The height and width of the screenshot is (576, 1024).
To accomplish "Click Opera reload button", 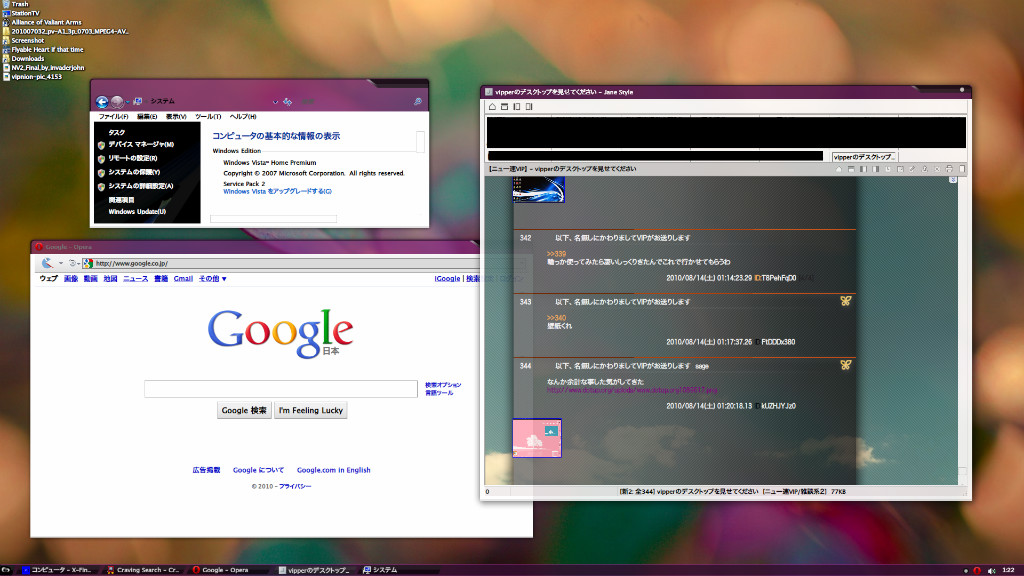I will pyautogui.click(x=73, y=263).
